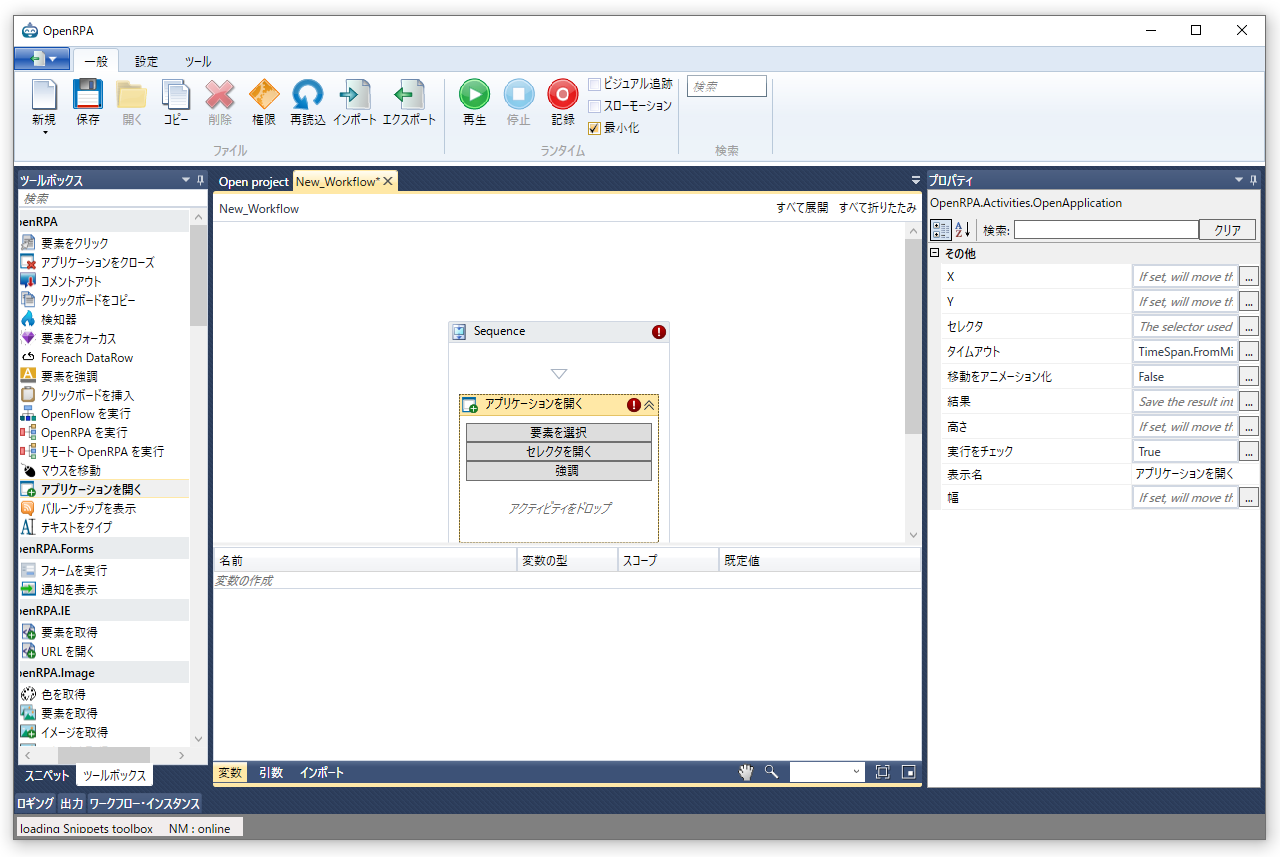This screenshot has height=857, width=1280.
Task: Choose URL を開く under OpenRPA.IE
Action: (68, 651)
